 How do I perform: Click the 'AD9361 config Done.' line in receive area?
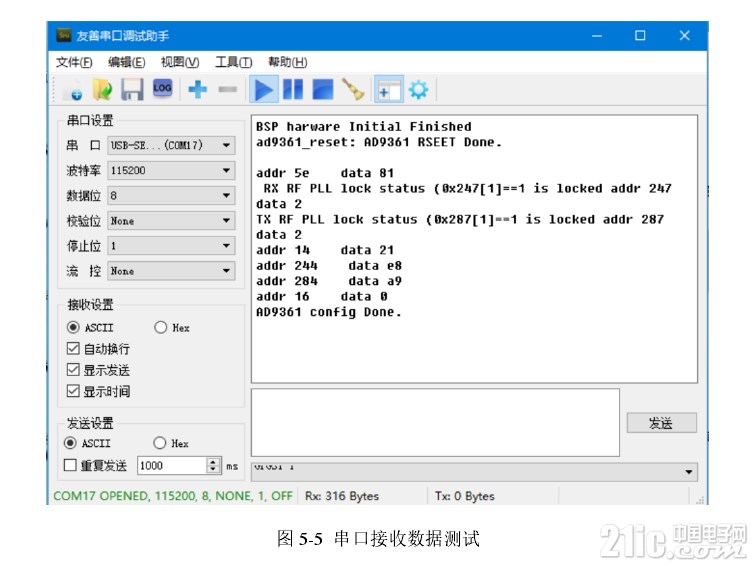[328, 312]
